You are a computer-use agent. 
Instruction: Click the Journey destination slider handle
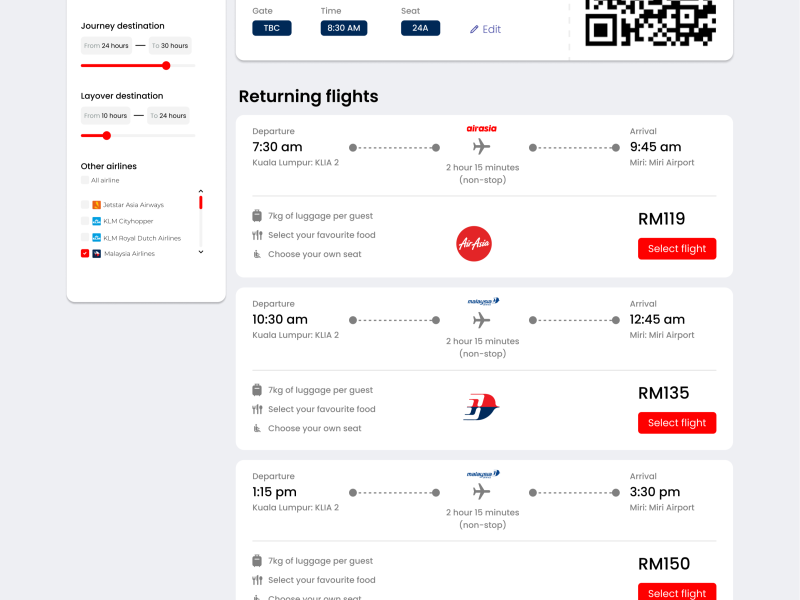(166, 65)
